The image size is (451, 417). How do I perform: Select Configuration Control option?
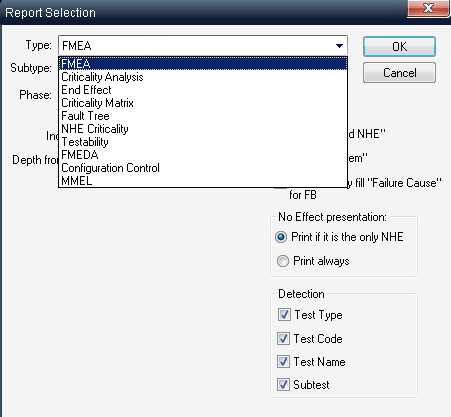(x=203, y=168)
